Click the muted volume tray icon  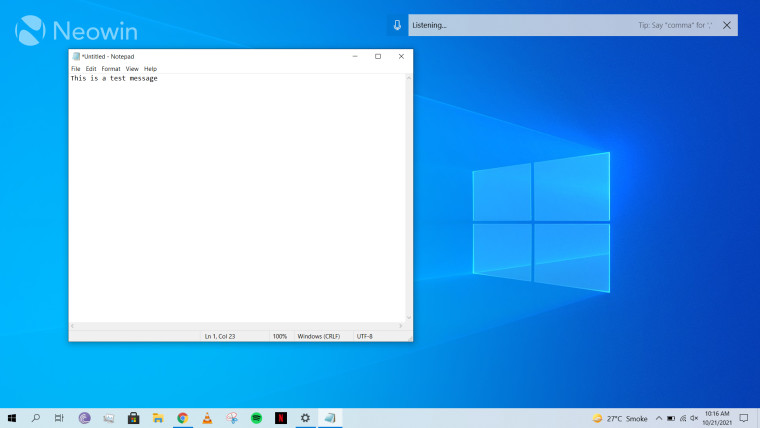(x=694, y=418)
